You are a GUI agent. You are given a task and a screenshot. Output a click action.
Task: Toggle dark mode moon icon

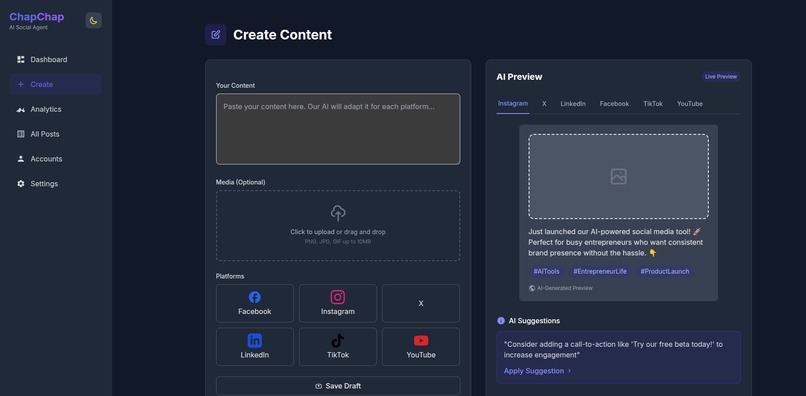tap(93, 21)
